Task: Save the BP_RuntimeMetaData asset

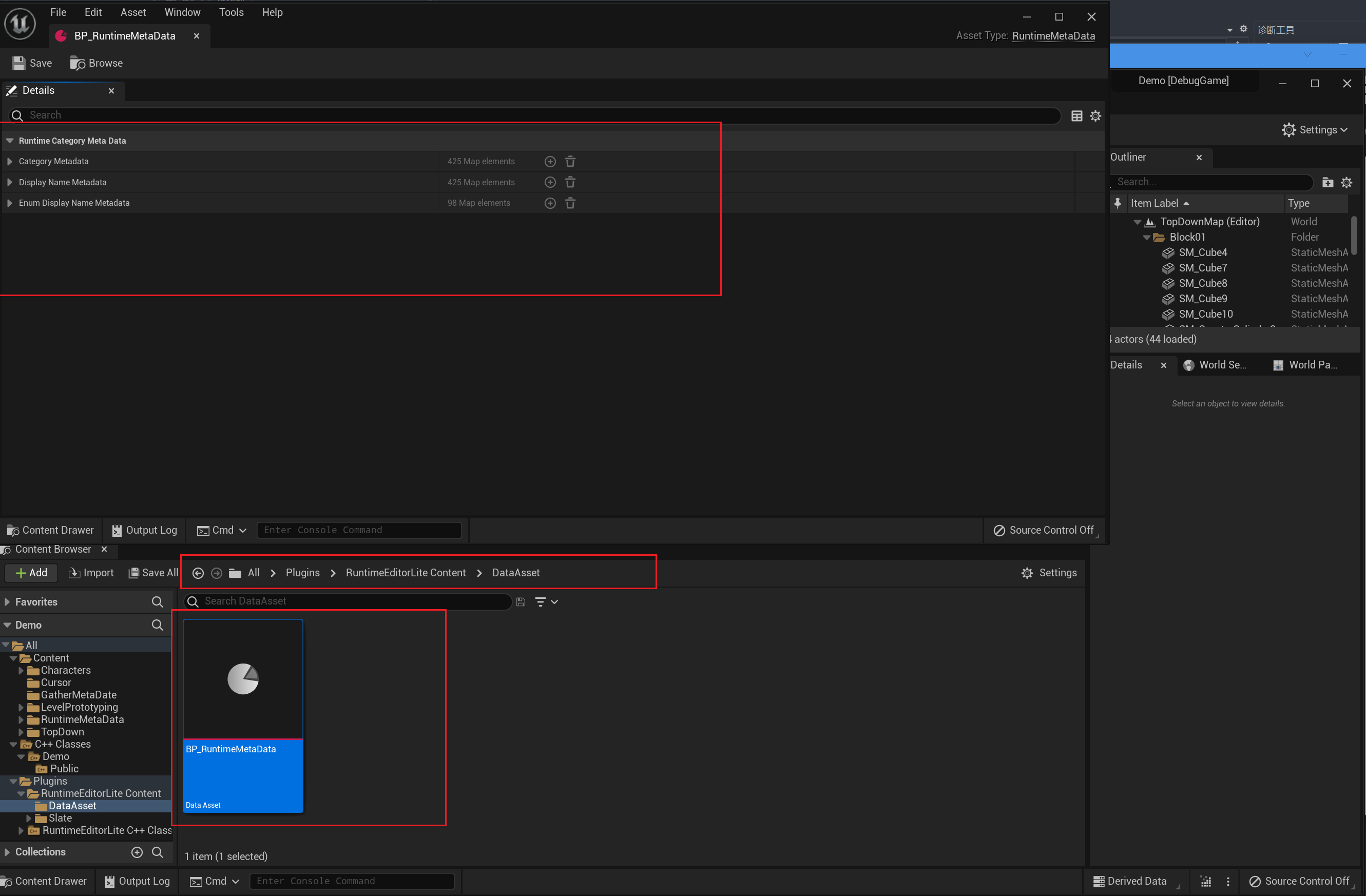Action: tap(31, 63)
